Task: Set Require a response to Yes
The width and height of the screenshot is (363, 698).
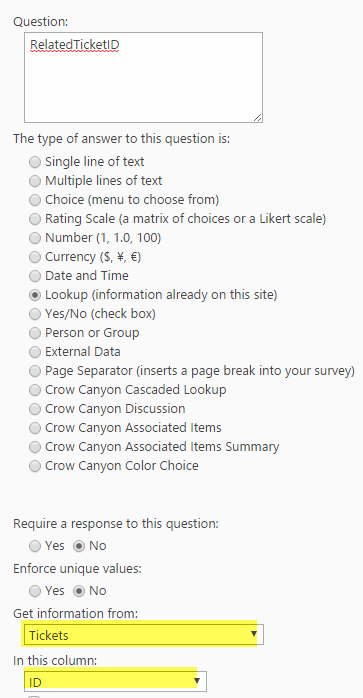Action: tap(35, 546)
